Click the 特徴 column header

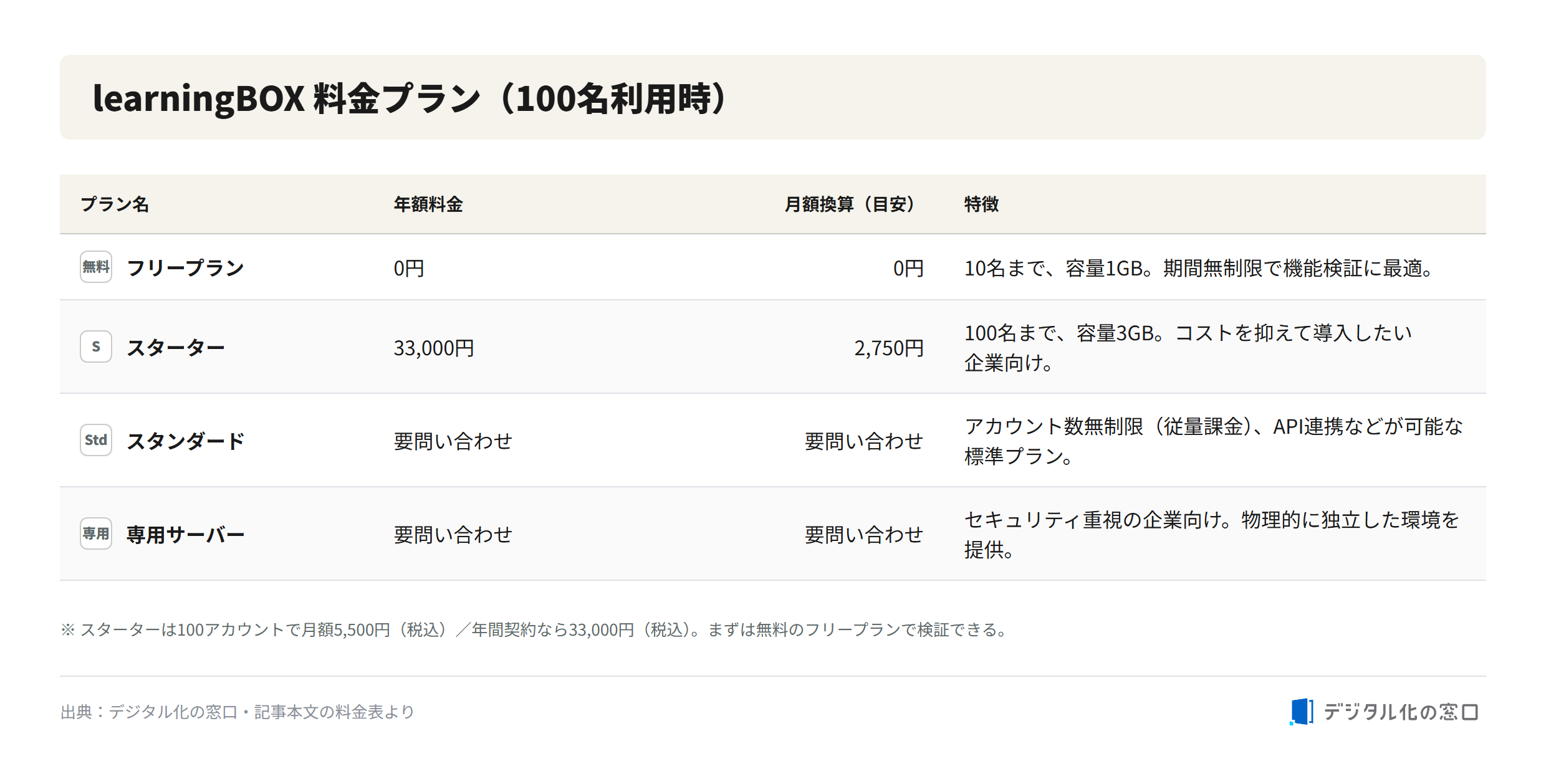982,204
